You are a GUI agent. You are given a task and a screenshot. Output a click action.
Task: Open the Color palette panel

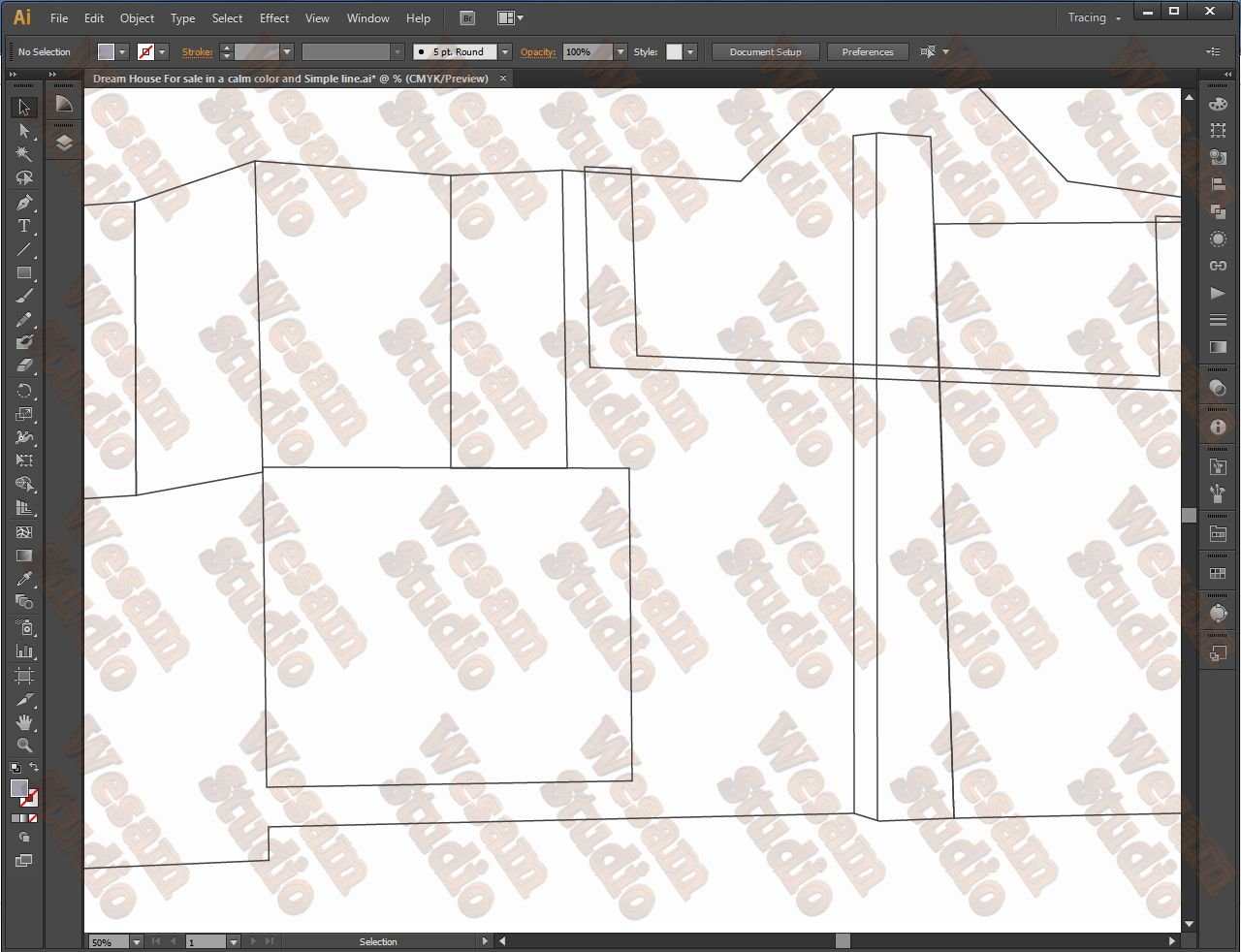pyautogui.click(x=1218, y=104)
